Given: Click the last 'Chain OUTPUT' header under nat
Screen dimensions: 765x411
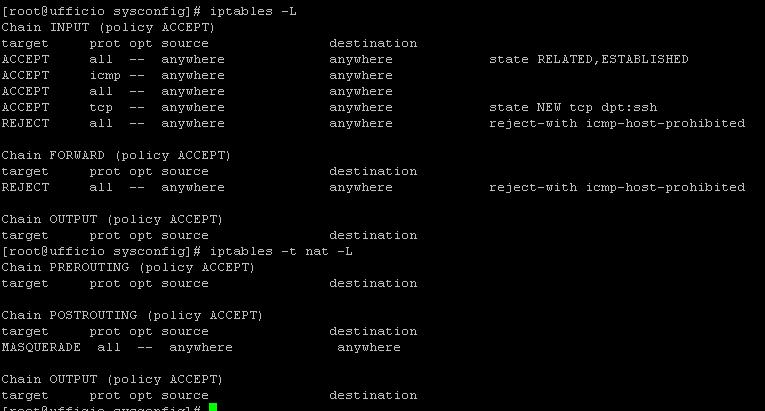Looking at the screenshot, I should click(x=112, y=379).
